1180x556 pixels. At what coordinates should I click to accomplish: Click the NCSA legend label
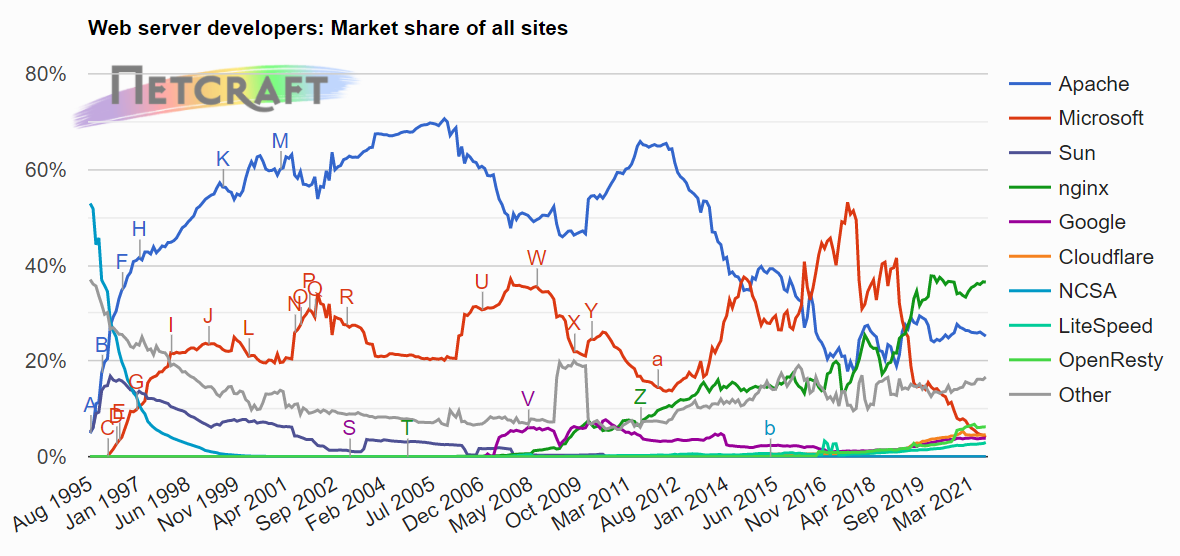click(1087, 291)
